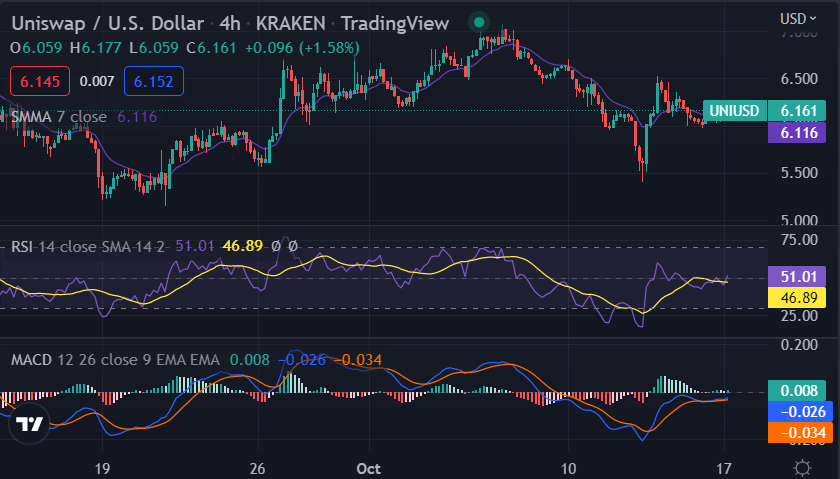The height and width of the screenshot is (479, 840).
Task: Click the 75.00 RSI axis label
Action: (x=799, y=240)
